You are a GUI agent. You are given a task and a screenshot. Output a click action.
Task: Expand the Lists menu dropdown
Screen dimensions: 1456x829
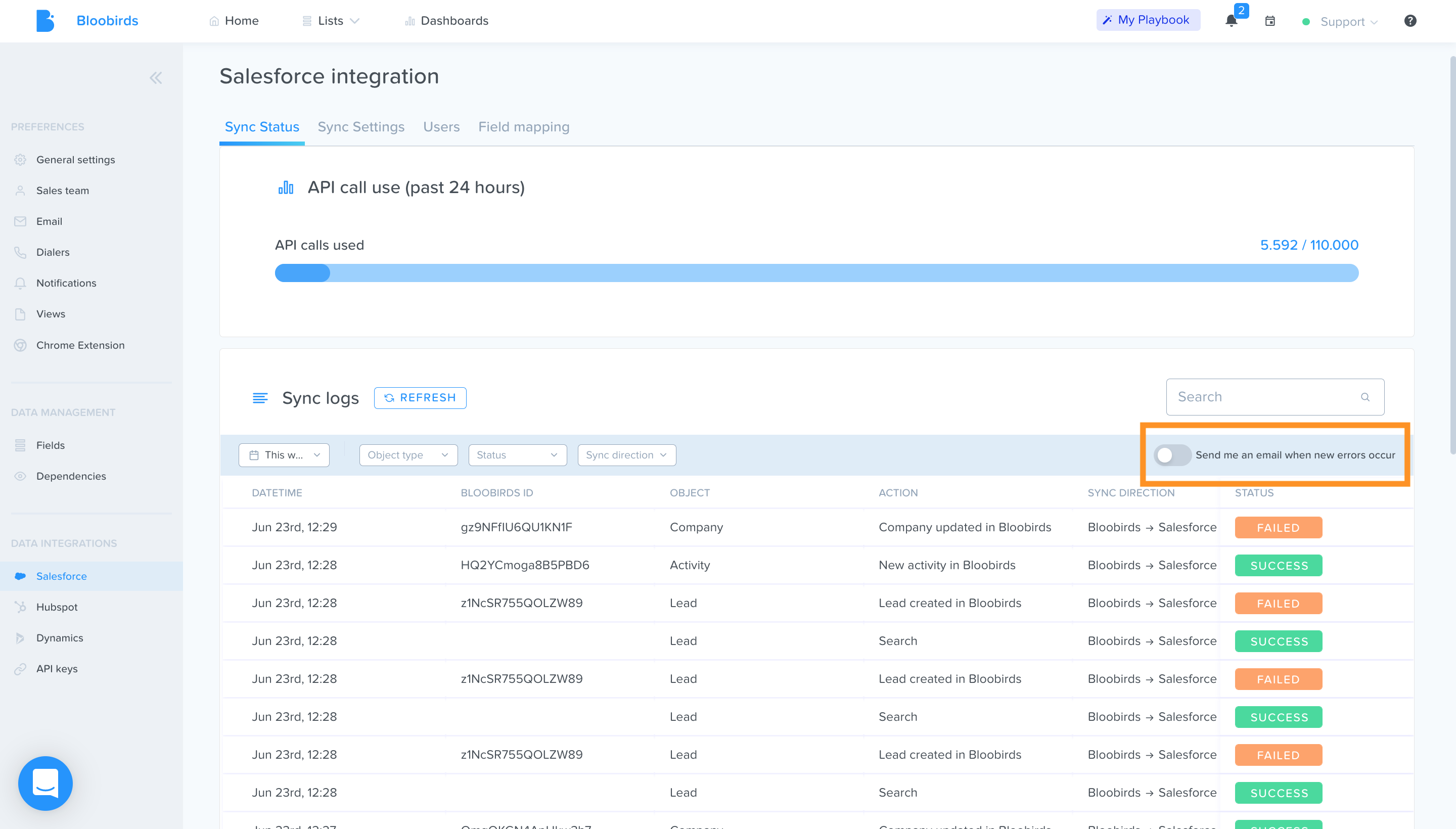[x=331, y=21]
